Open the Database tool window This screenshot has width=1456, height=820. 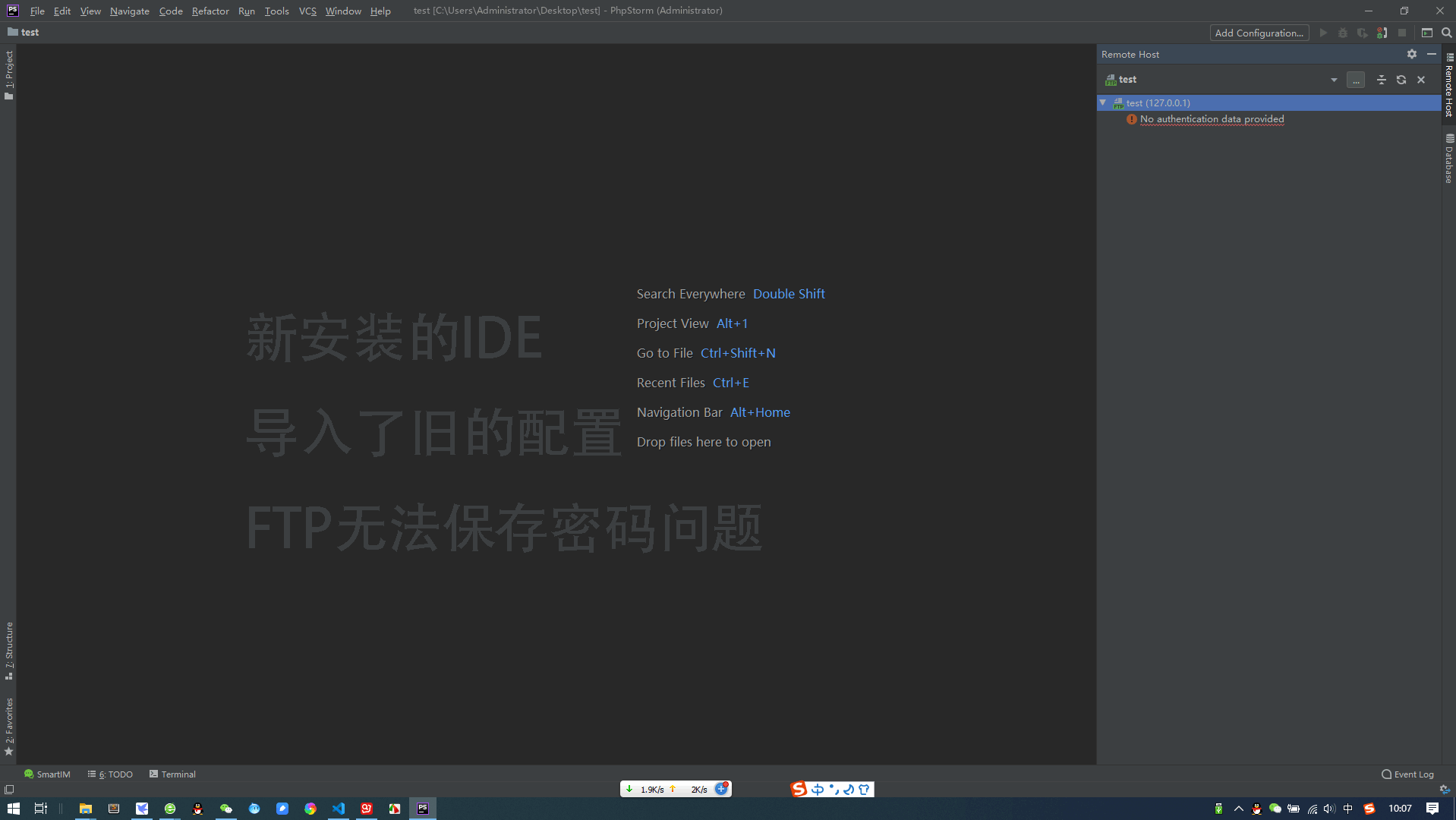1448,157
